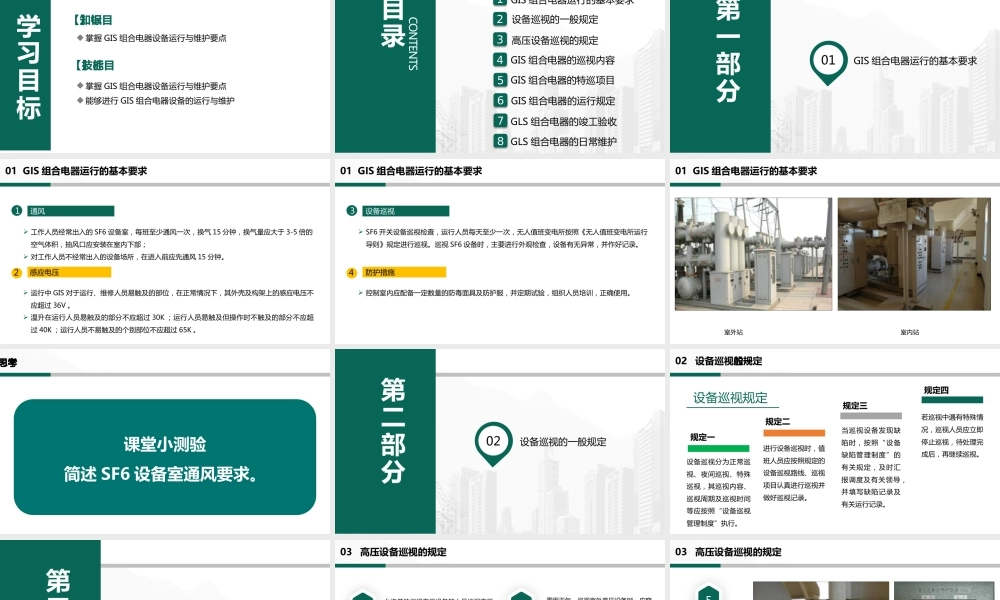Viewport: 1000px width, 600px height.
Task: Click number 5 badge in contents list
Action: tap(500, 80)
